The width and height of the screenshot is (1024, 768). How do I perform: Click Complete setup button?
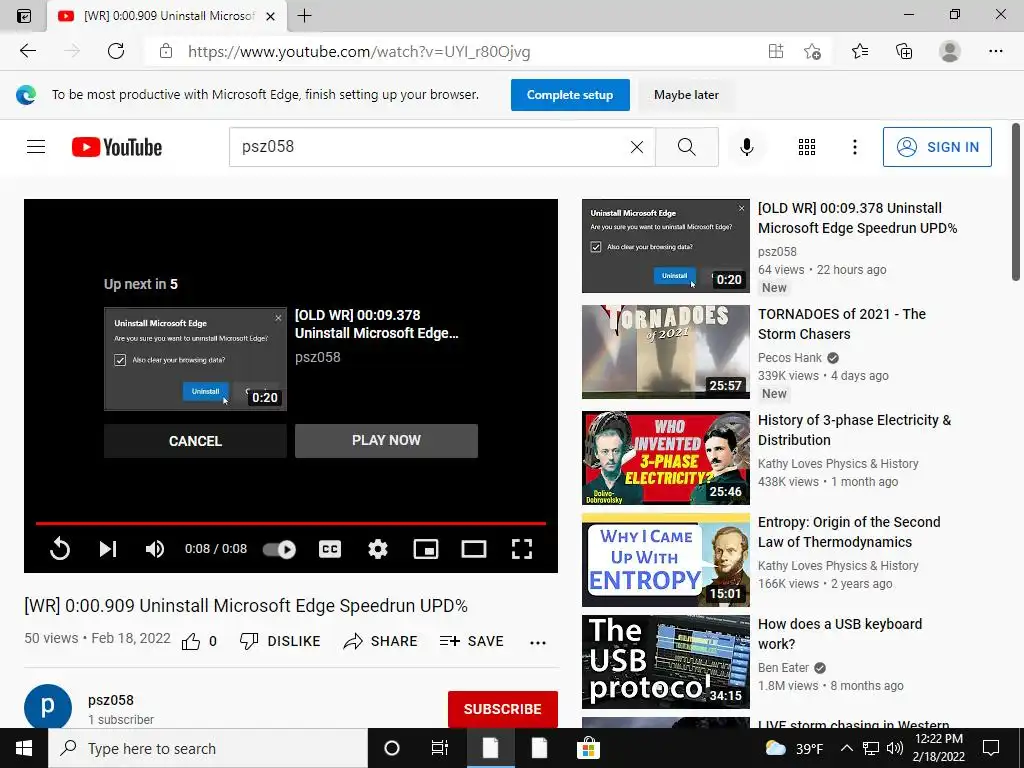(570, 95)
